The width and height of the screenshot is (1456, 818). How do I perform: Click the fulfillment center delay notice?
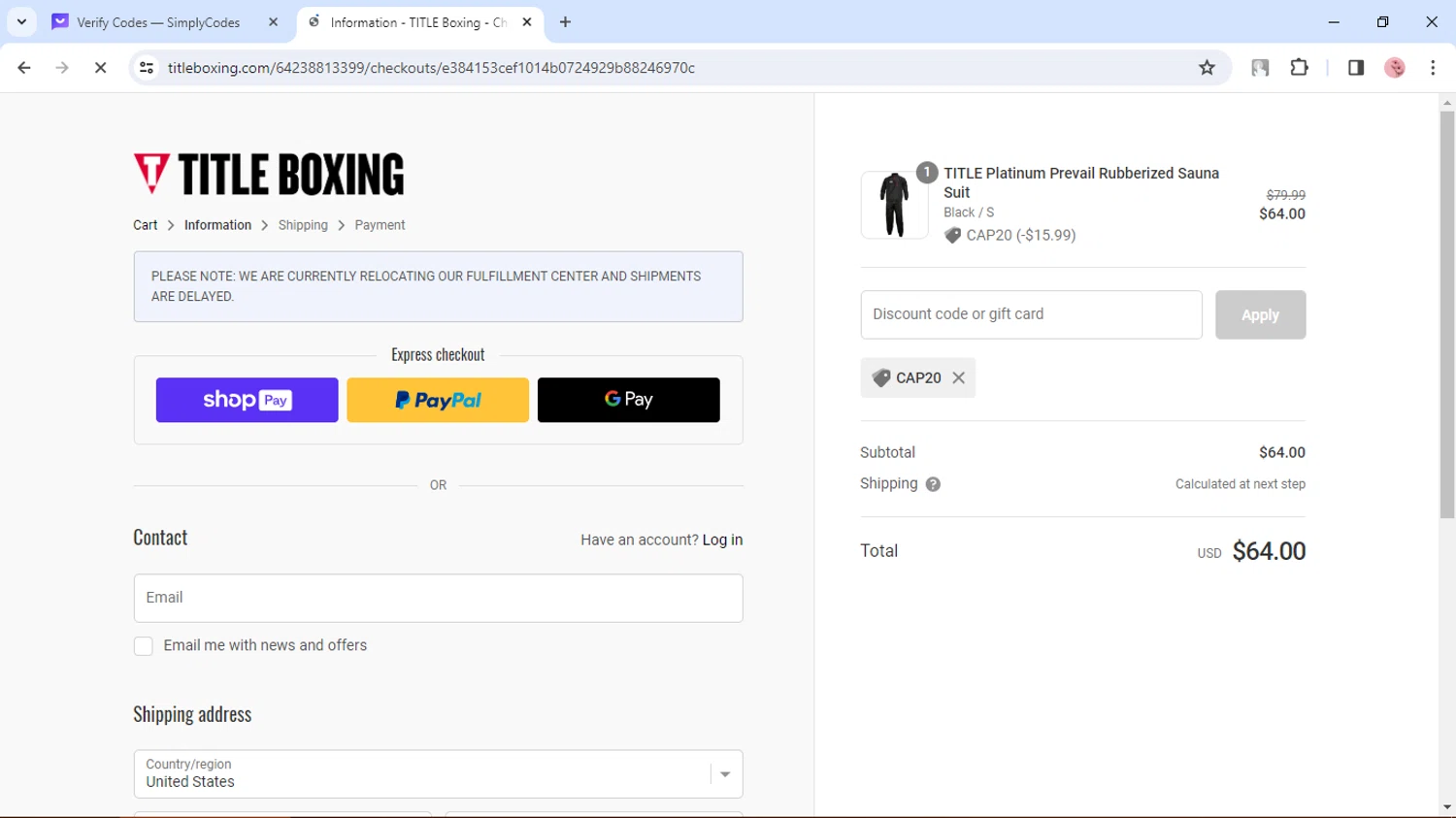[438, 286]
